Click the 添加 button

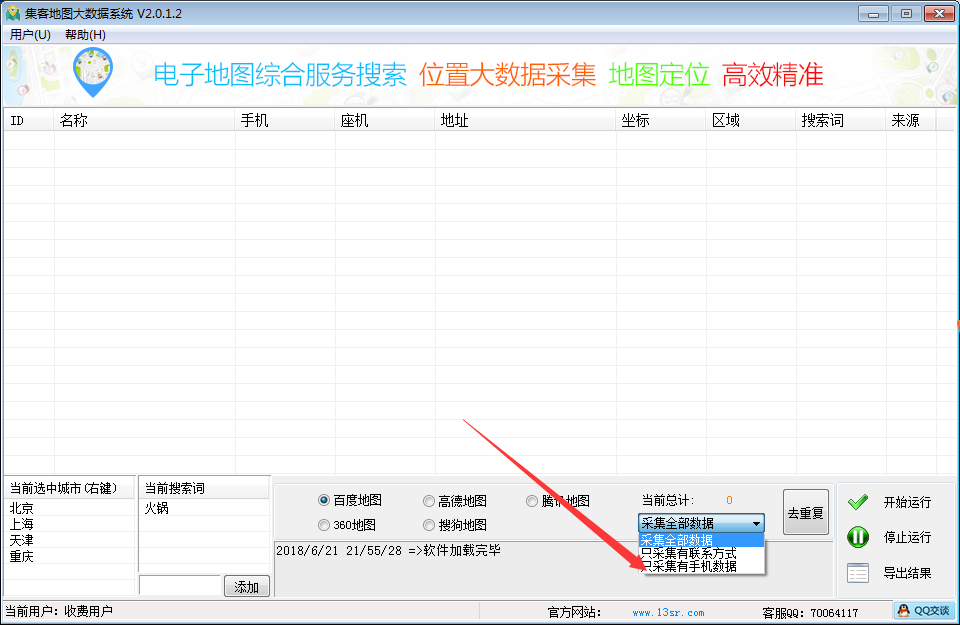tap(247, 586)
